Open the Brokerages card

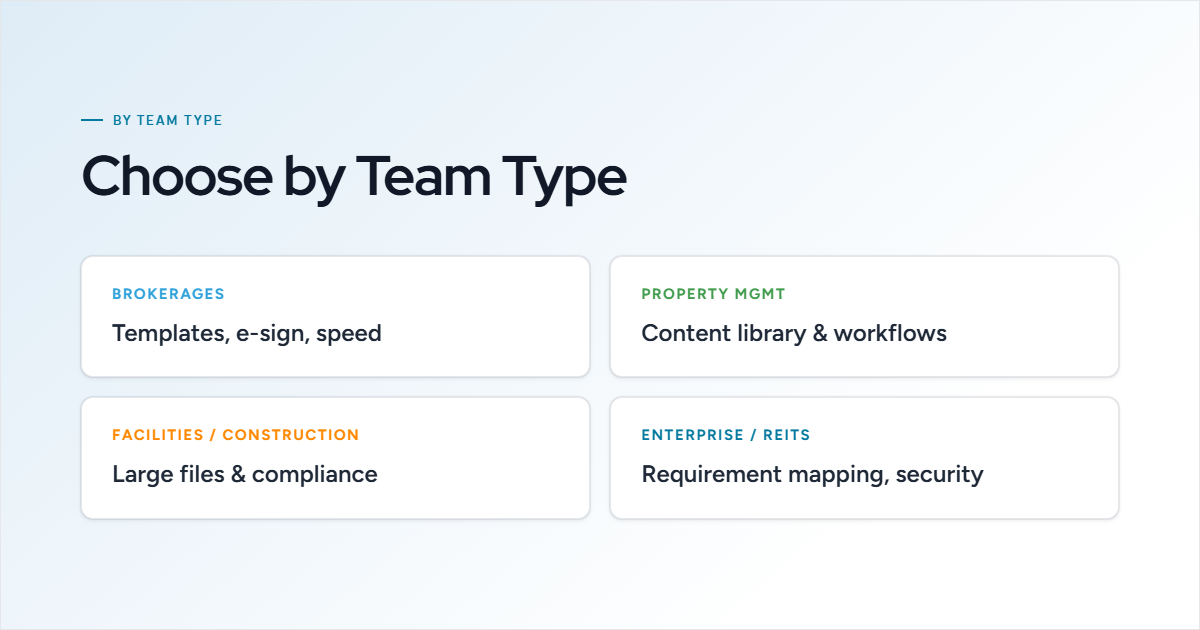tap(335, 316)
